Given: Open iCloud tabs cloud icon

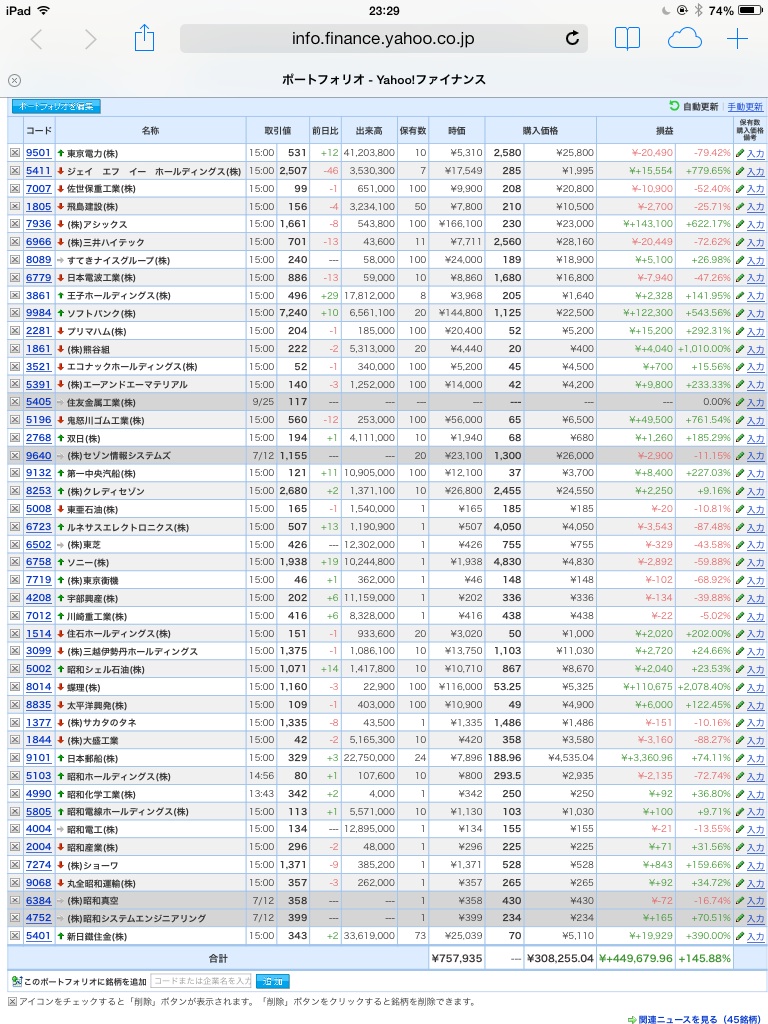Looking at the screenshot, I should (684, 39).
